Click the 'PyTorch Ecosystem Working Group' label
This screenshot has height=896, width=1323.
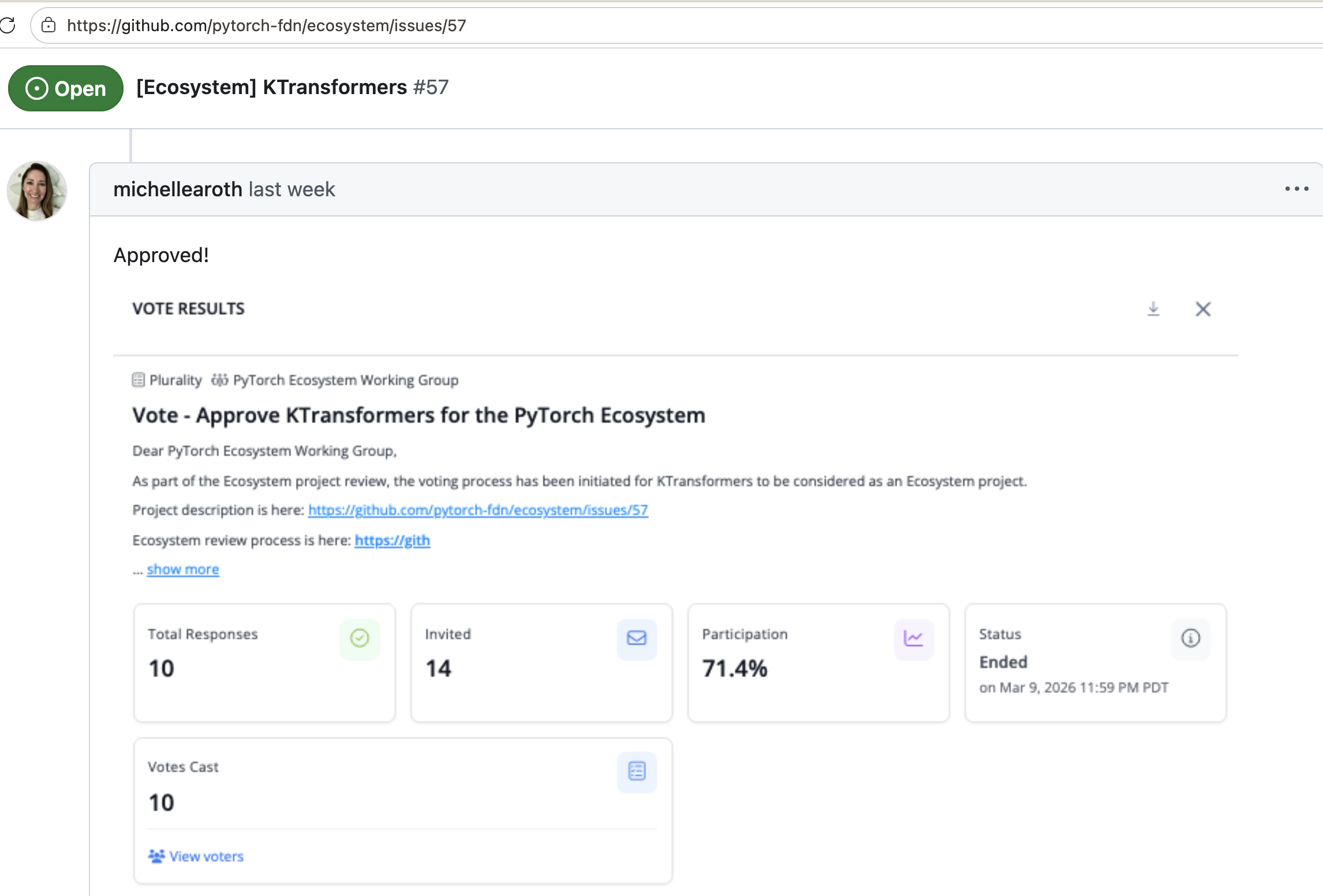(346, 380)
